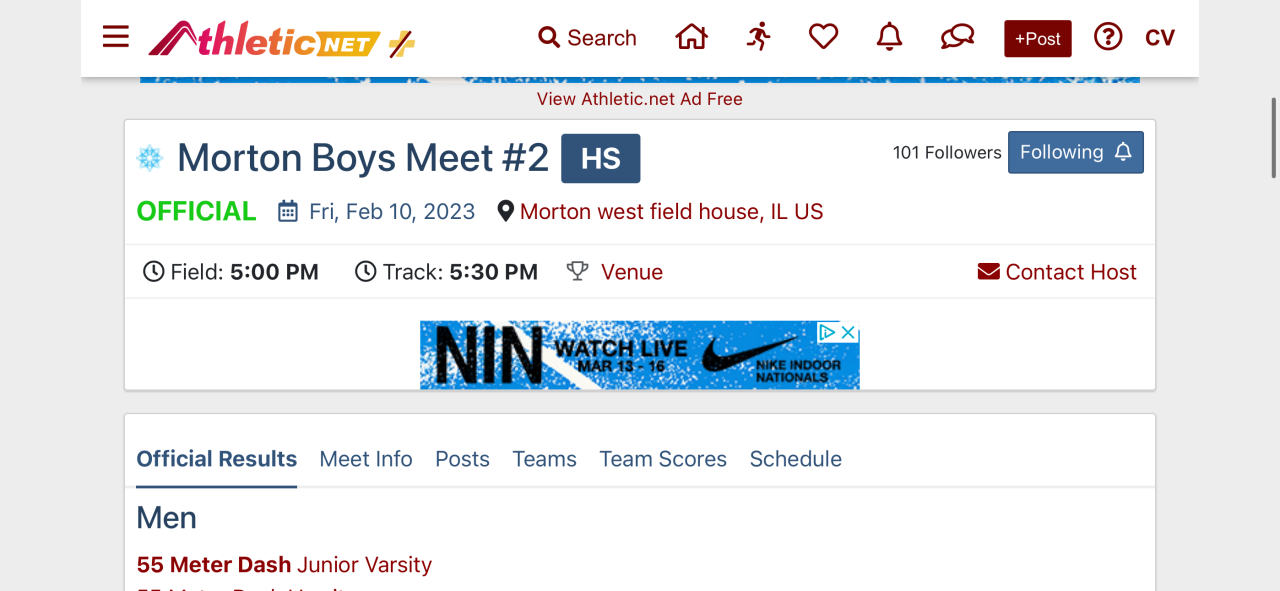This screenshot has width=1280, height=591.
Task: Switch to the Meet Info tab
Action: click(365, 459)
